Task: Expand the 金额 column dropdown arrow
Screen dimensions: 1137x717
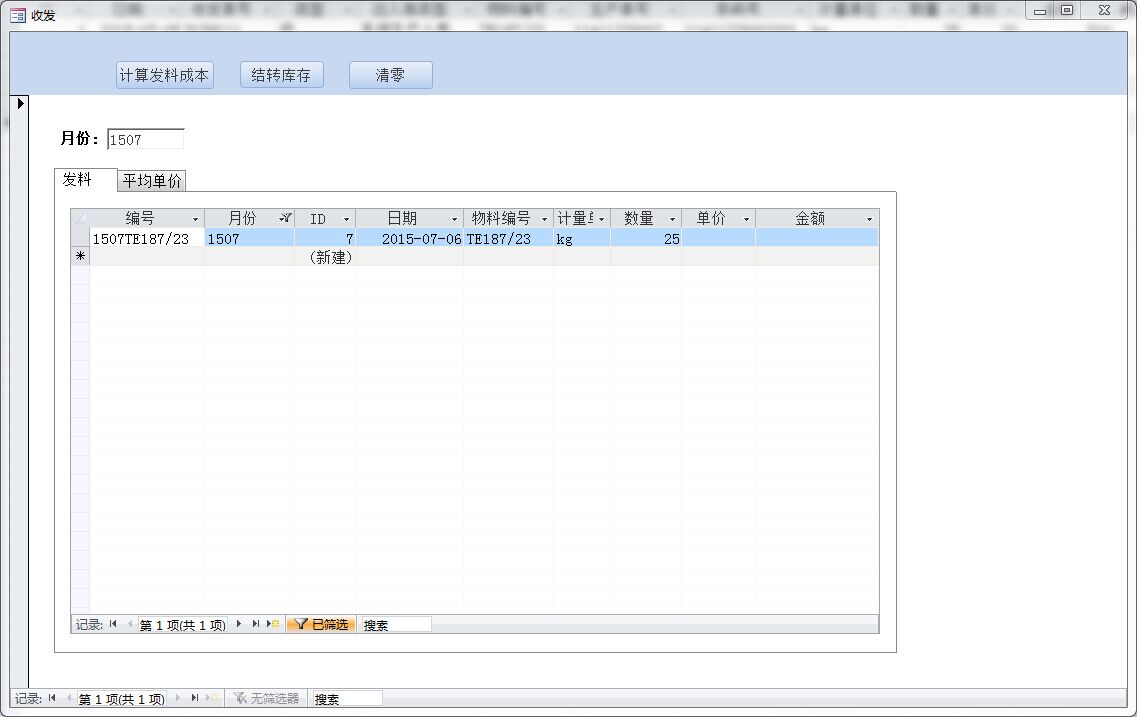Action: (869, 219)
